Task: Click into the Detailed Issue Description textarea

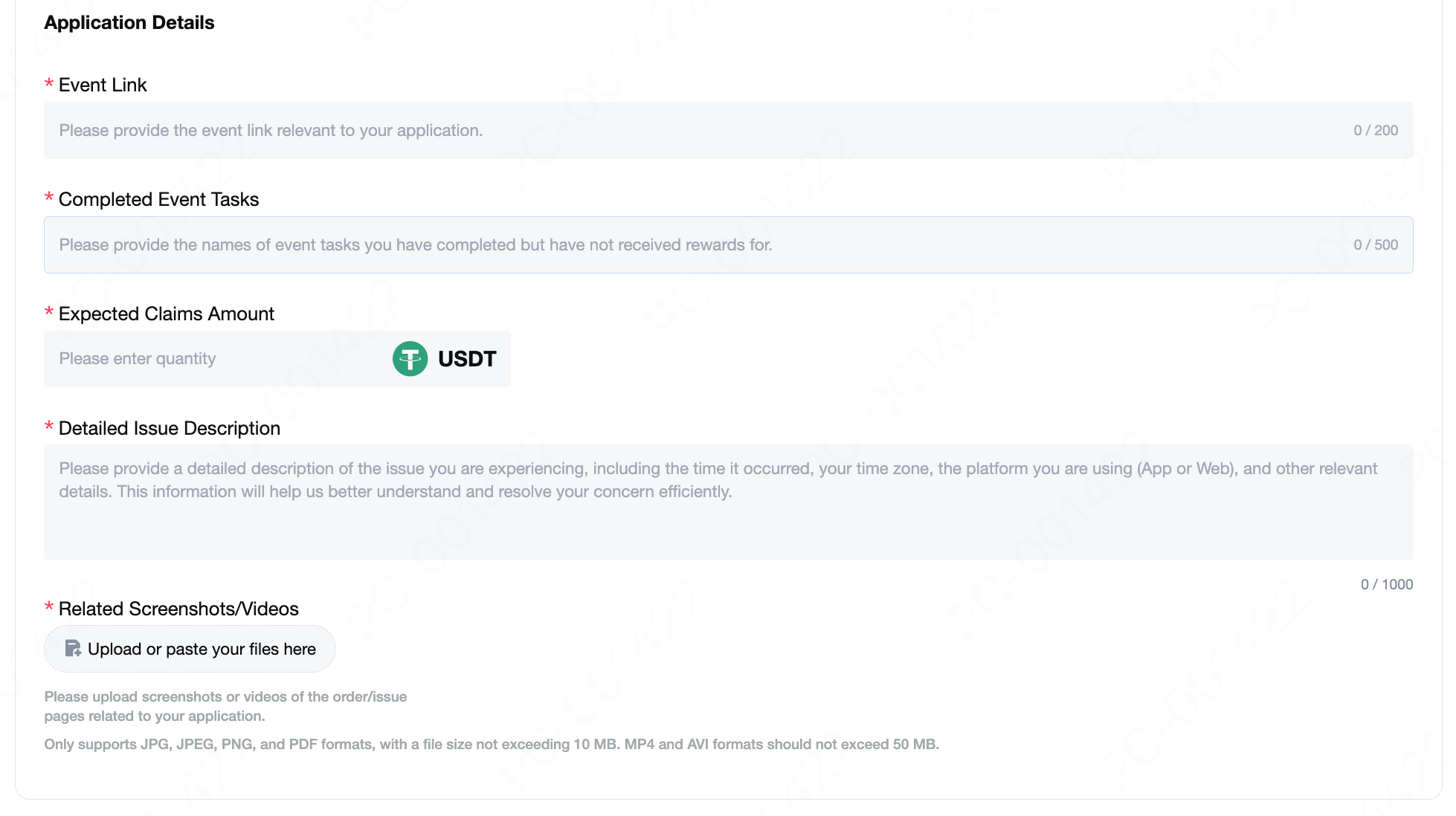Action: (x=728, y=502)
